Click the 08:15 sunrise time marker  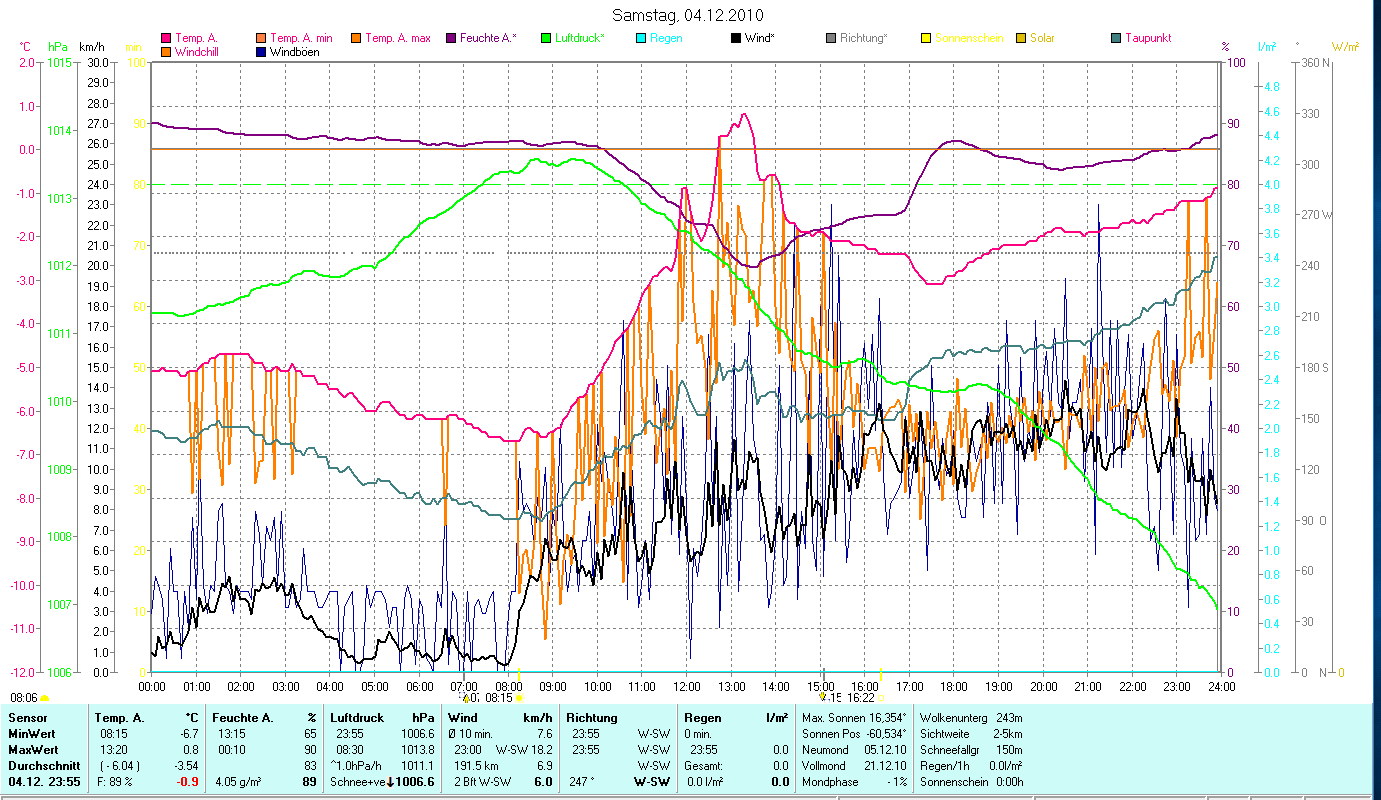pyautogui.click(x=498, y=698)
